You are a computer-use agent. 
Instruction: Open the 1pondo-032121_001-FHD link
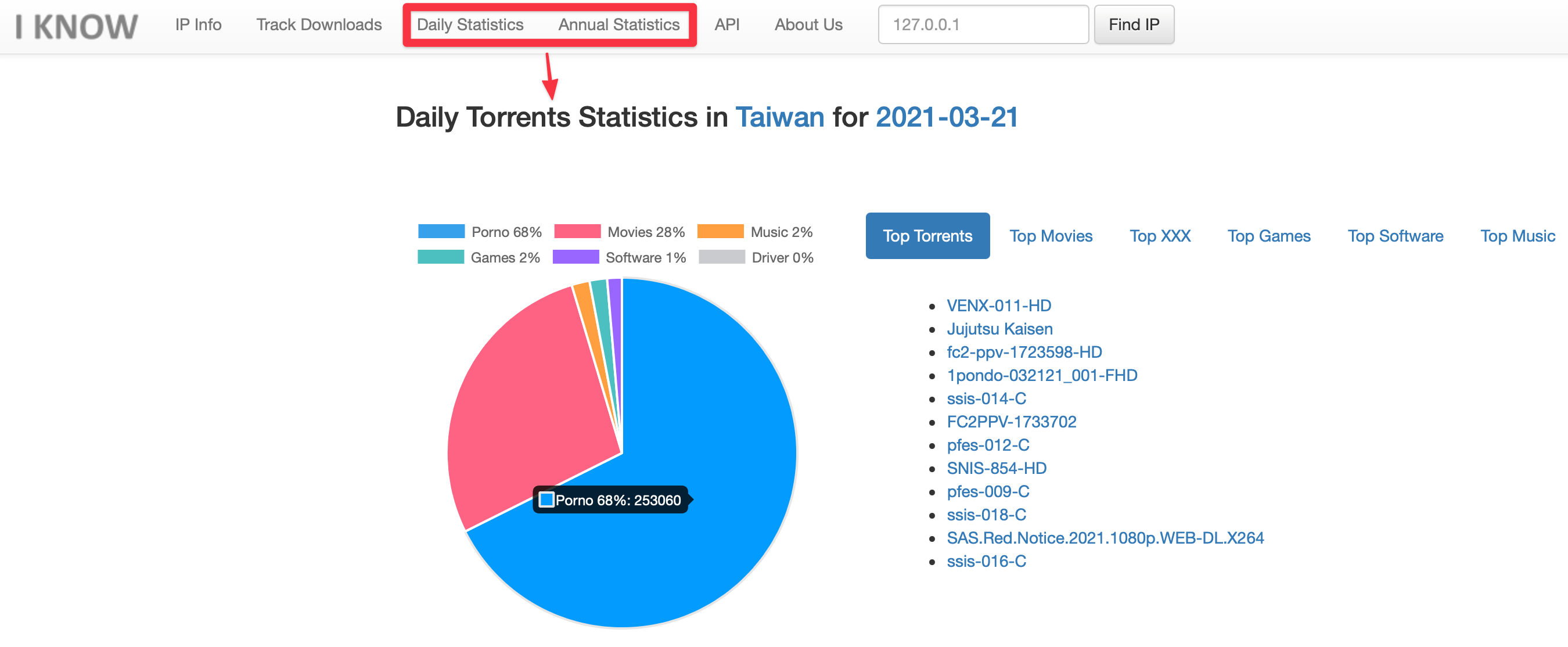pyautogui.click(x=1041, y=375)
